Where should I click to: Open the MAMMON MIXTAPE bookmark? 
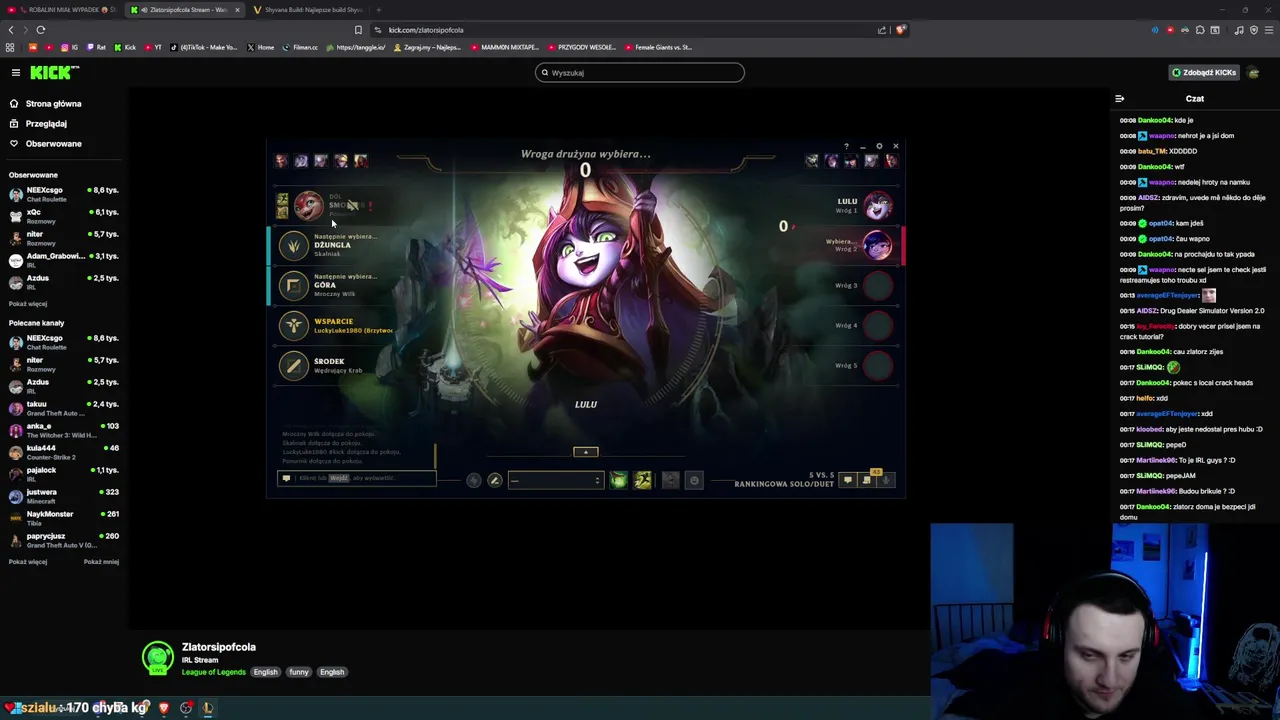coord(505,47)
